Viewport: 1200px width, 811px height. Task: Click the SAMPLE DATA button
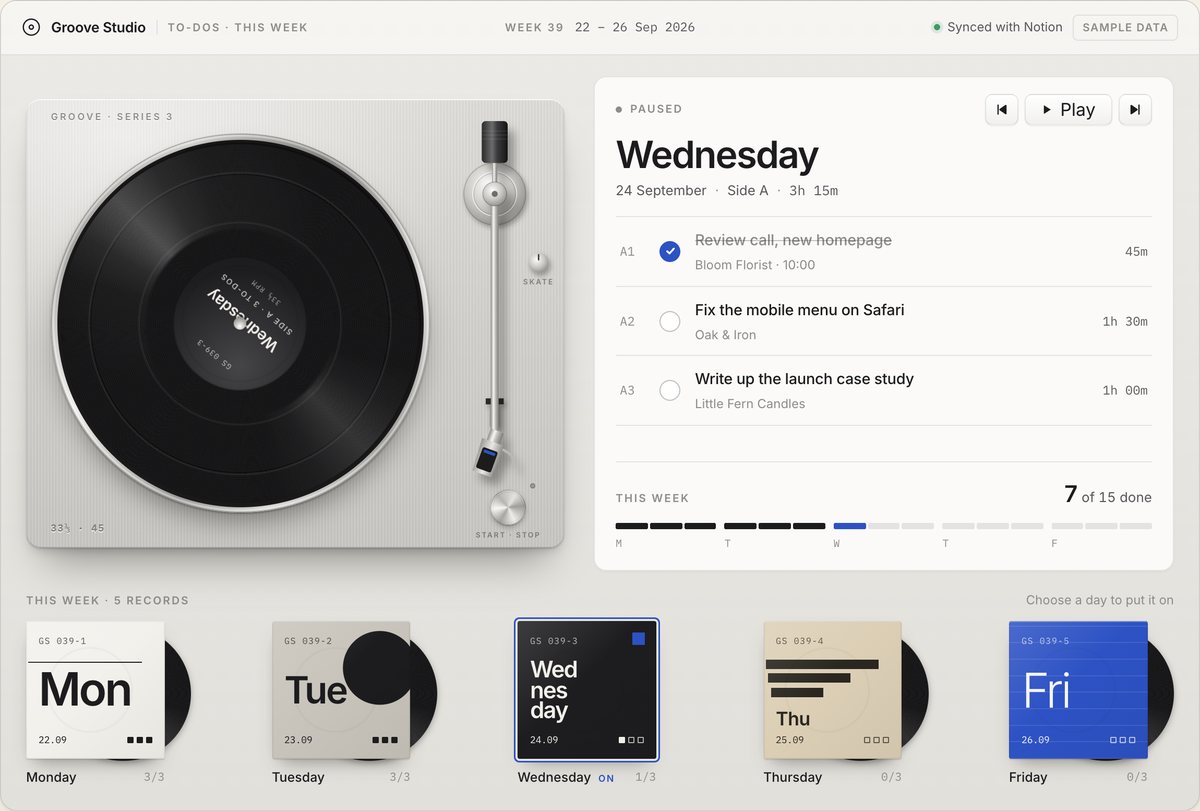tap(1125, 28)
